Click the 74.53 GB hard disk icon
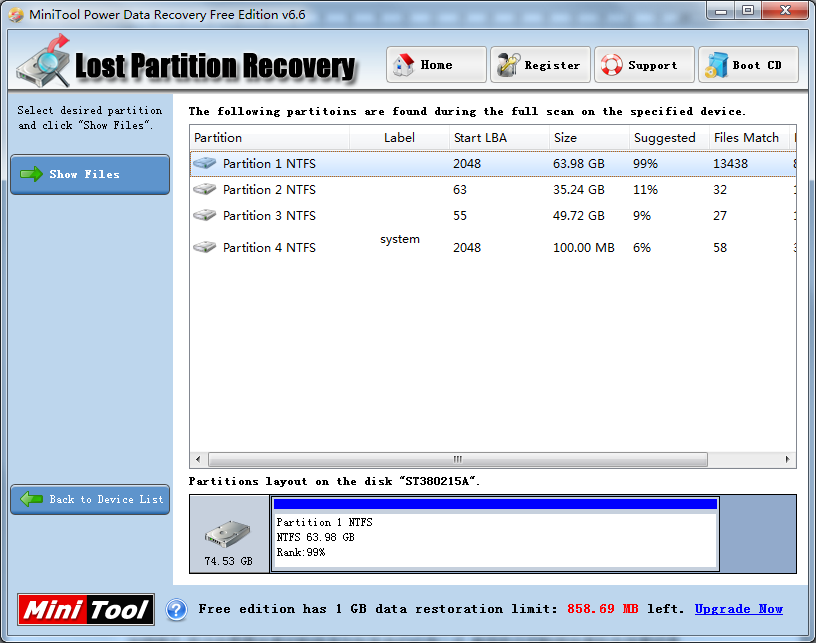Image resolution: width=816 pixels, height=643 pixels. click(x=227, y=534)
